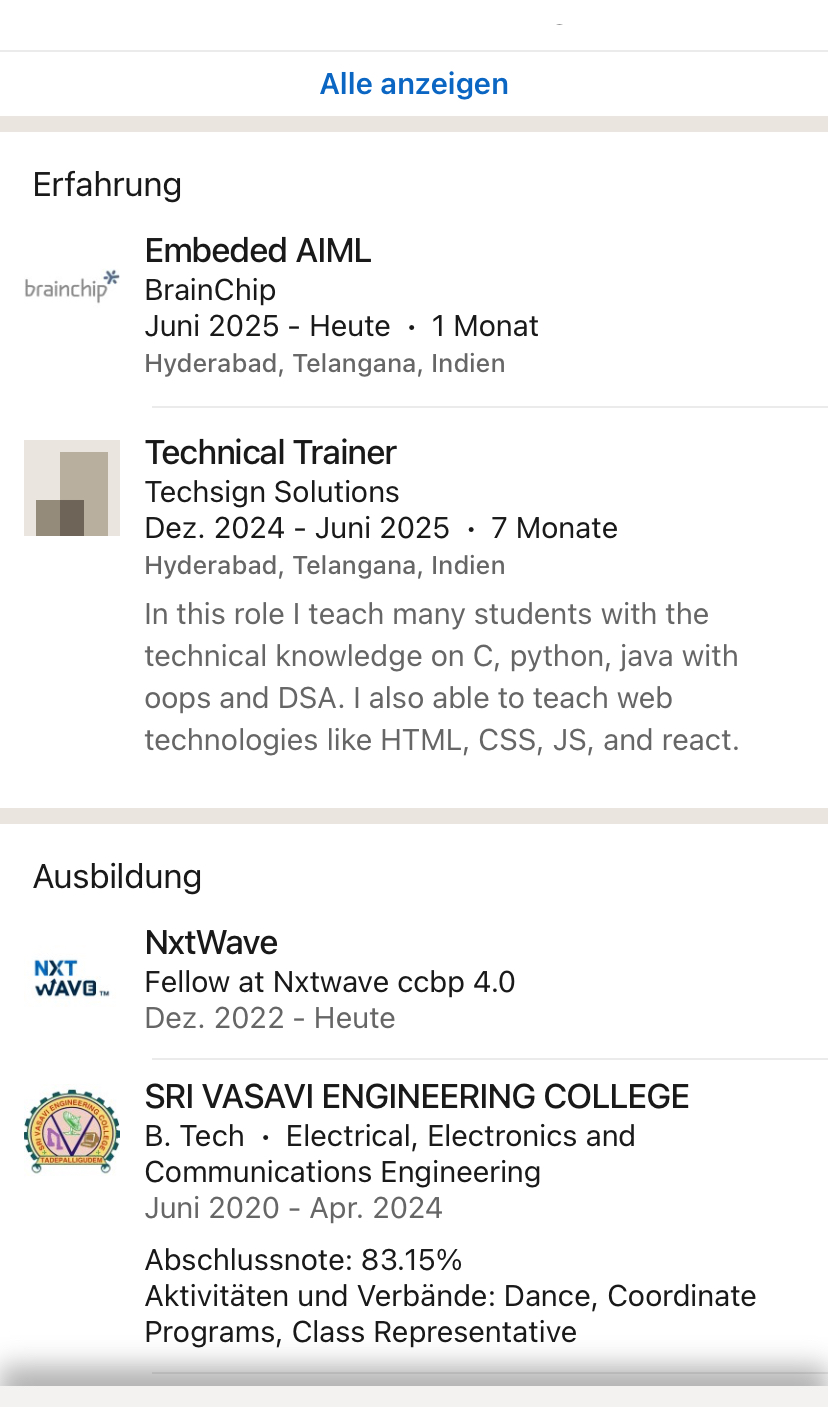
Task: Tap the Aktivitäten und Verbände text
Action: (450, 1314)
